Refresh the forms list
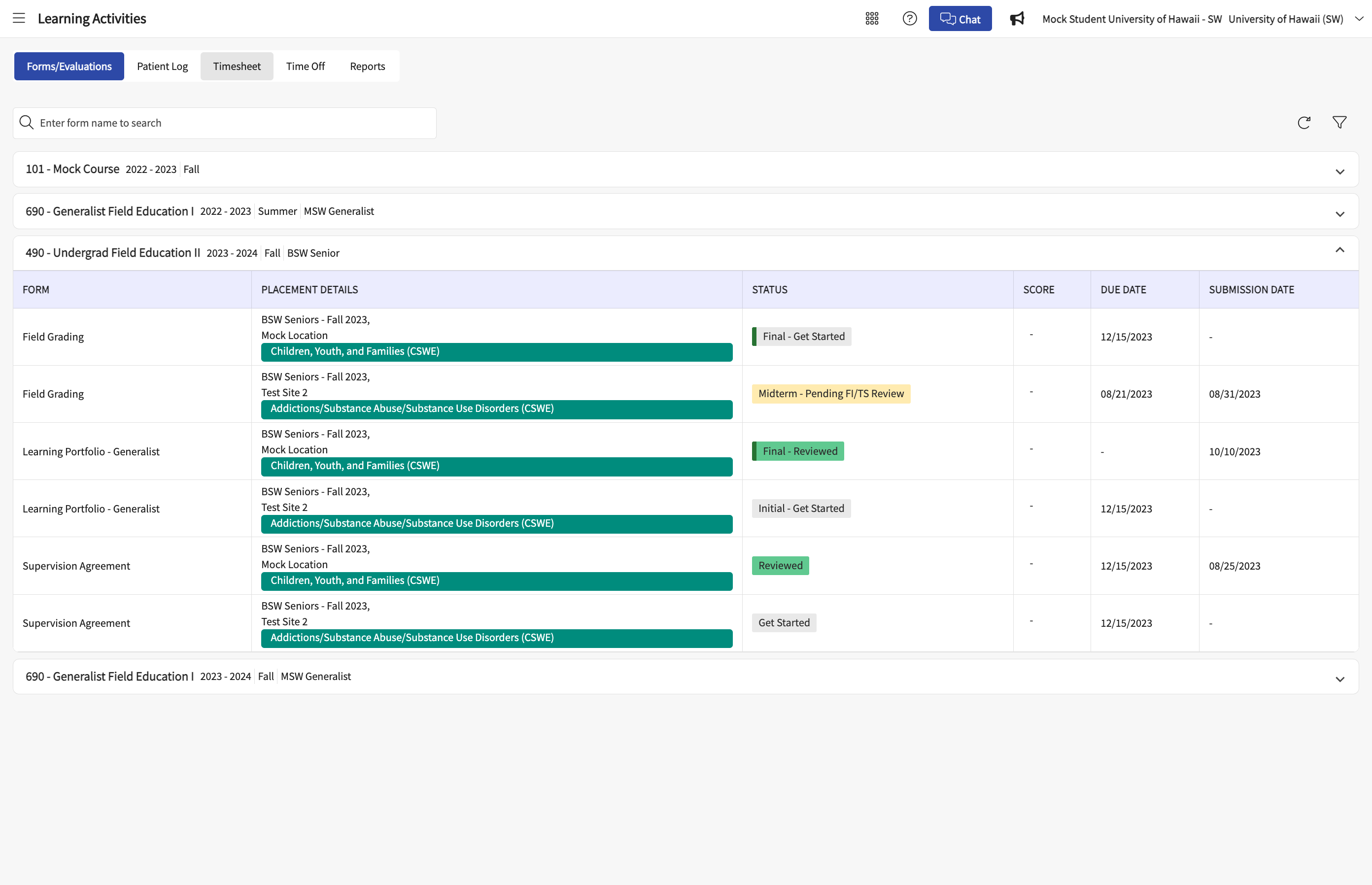The height and width of the screenshot is (885, 1372). point(1303,122)
